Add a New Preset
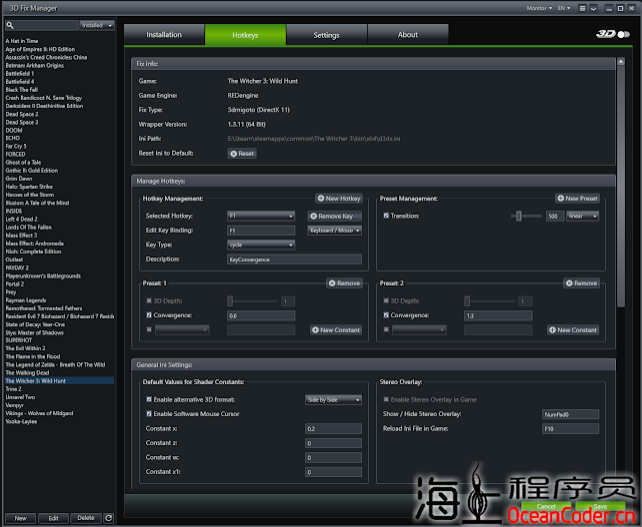 pyautogui.click(x=577, y=199)
